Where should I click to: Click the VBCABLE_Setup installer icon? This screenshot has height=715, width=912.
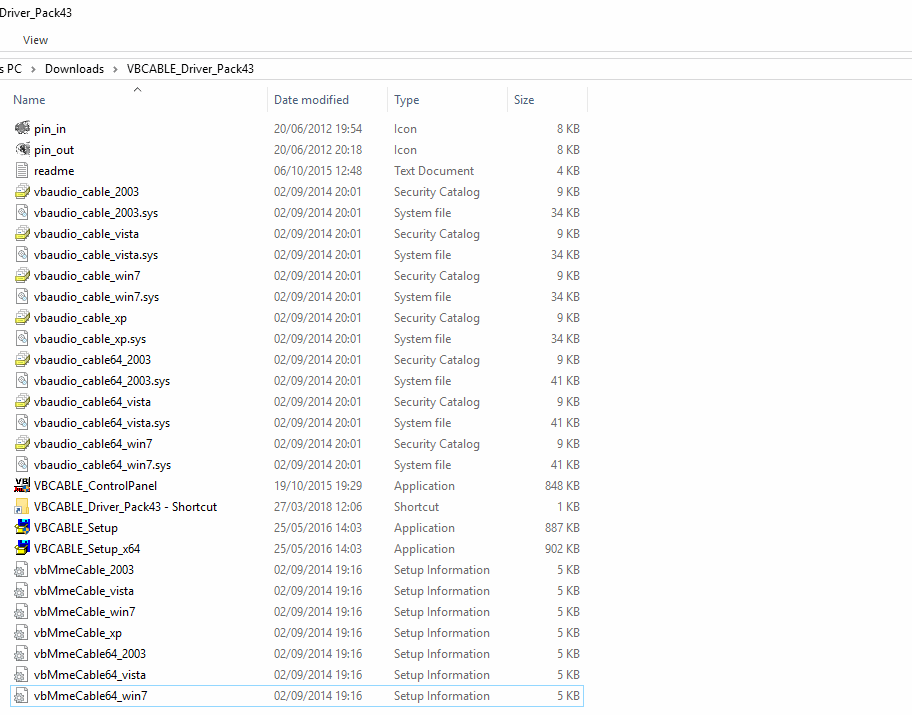click(x=23, y=528)
